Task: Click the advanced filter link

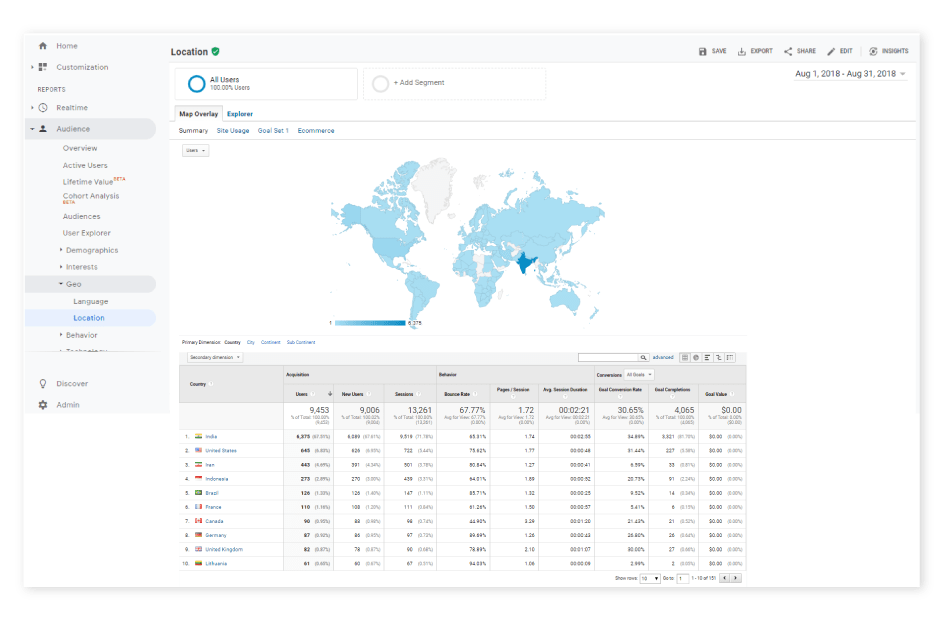Action: pos(663,358)
